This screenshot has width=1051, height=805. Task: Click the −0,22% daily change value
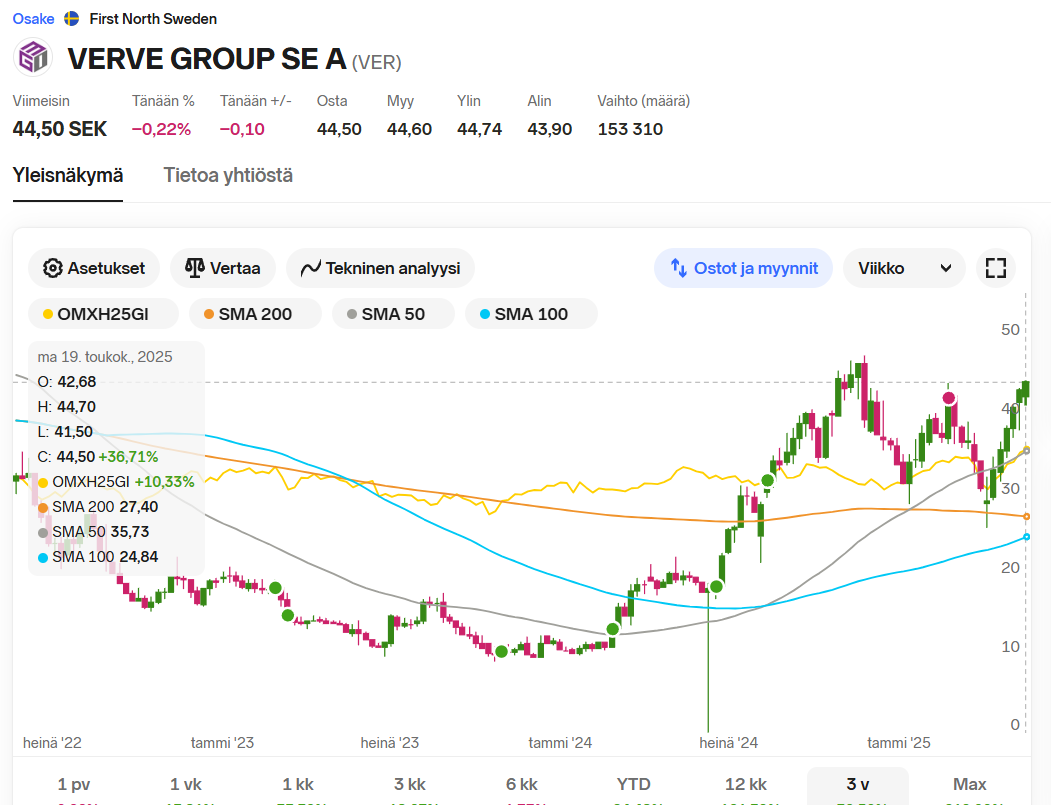(162, 129)
